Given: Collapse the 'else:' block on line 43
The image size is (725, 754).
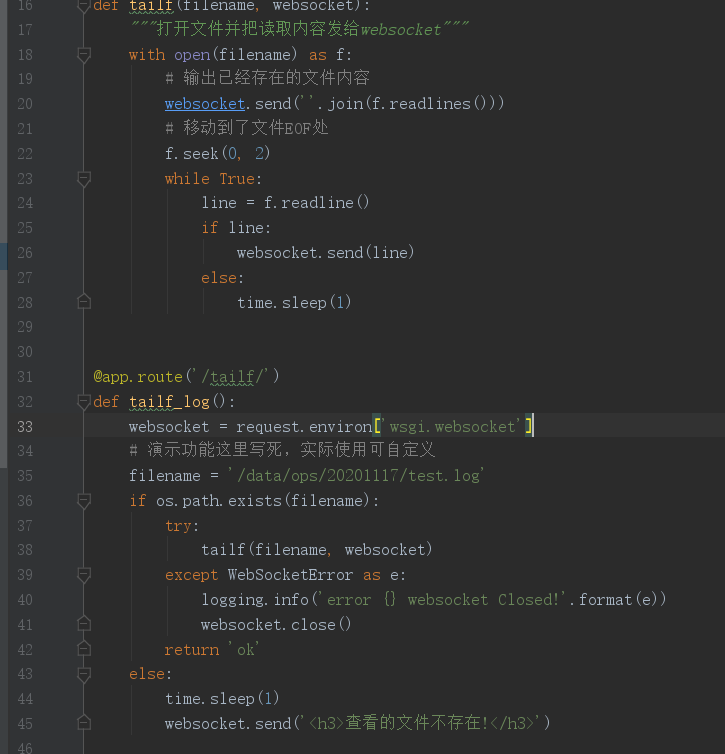Looking at the screenshot, I should click(84, 674).
